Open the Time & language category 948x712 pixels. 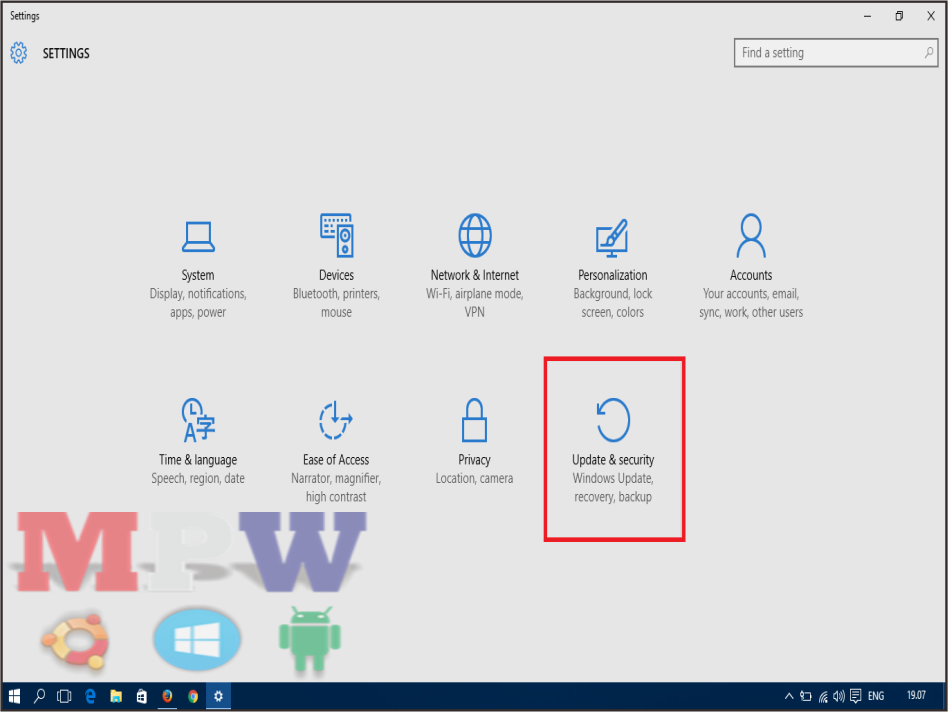coord(198,442)
